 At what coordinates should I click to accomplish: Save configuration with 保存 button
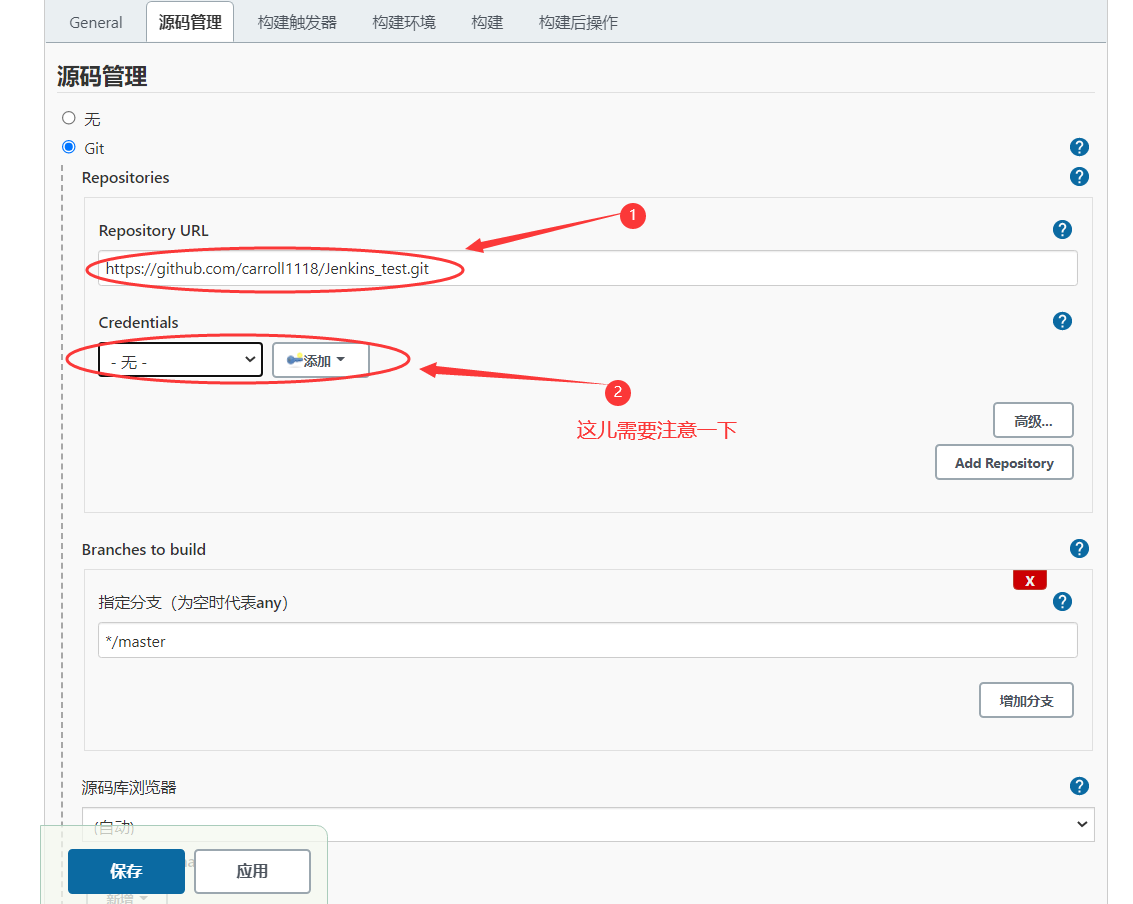click(126, 871)
